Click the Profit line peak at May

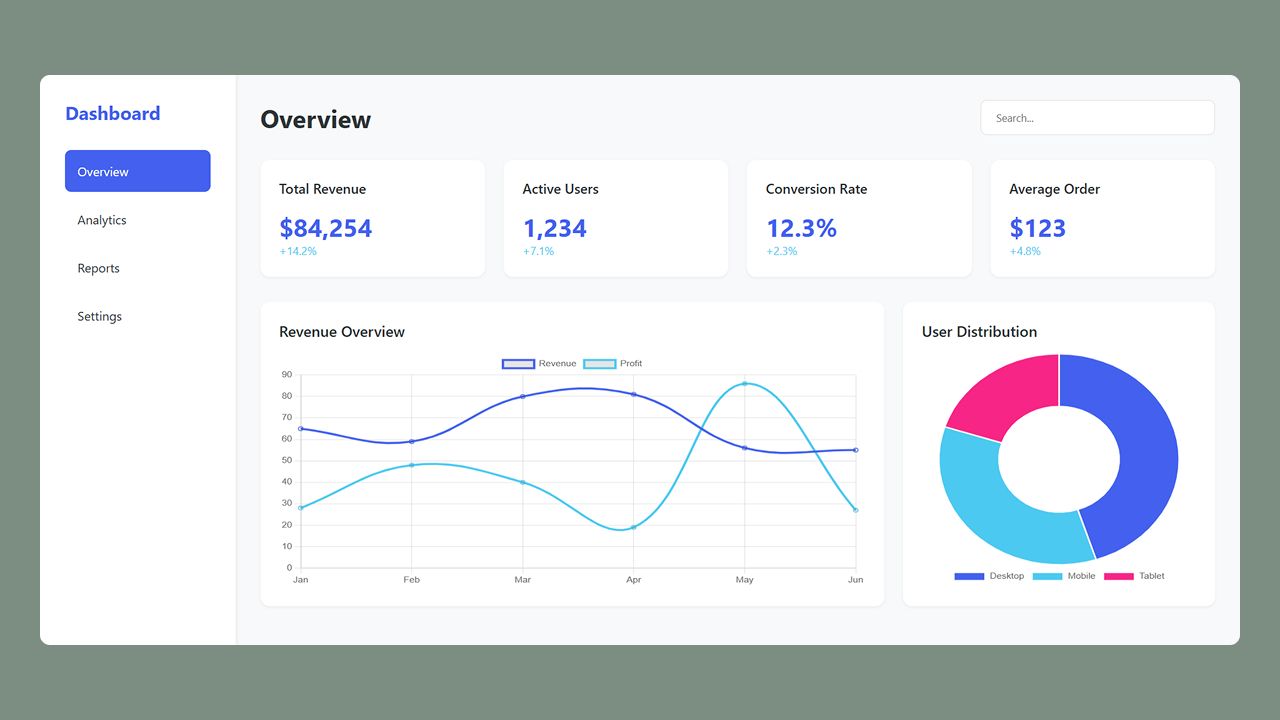click(745, 382)
